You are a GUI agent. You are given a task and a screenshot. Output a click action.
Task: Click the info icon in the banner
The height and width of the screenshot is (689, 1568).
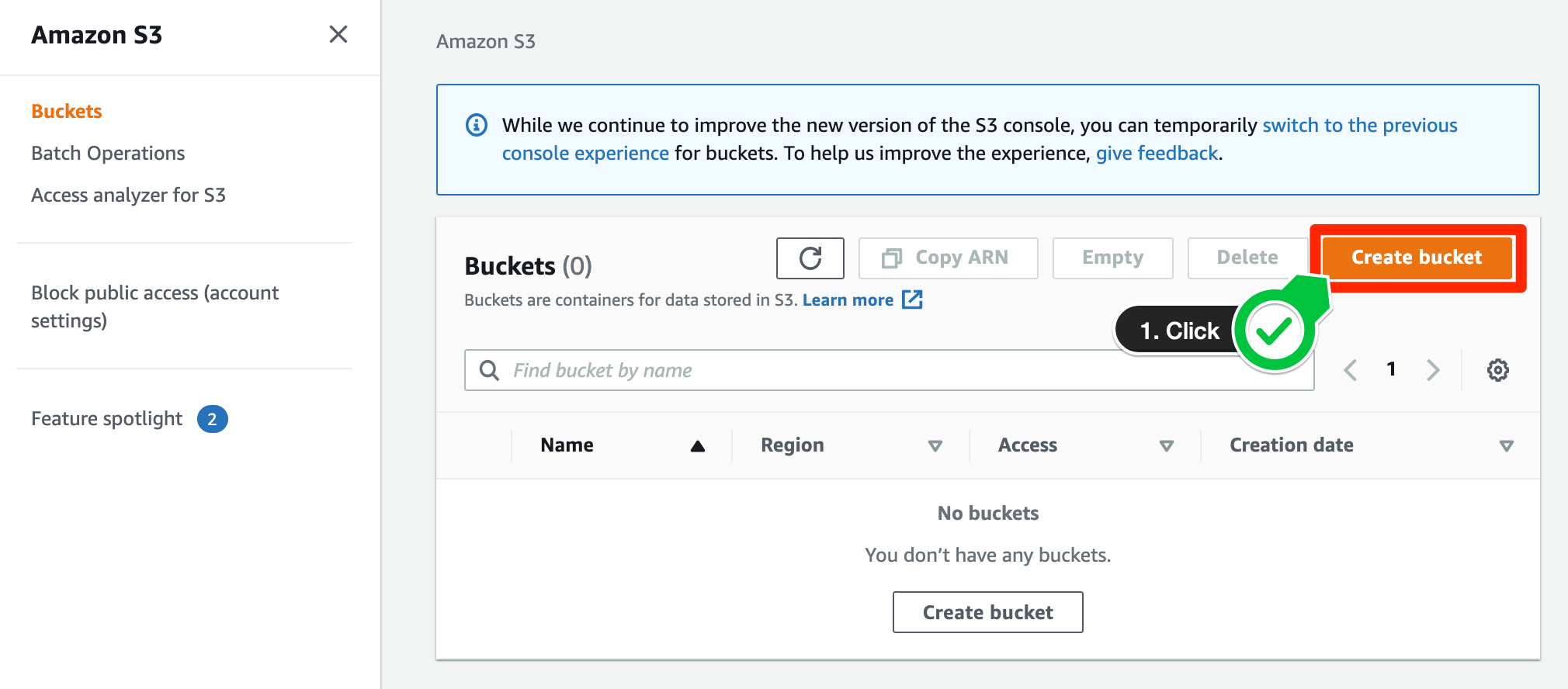tap(476, 125)
